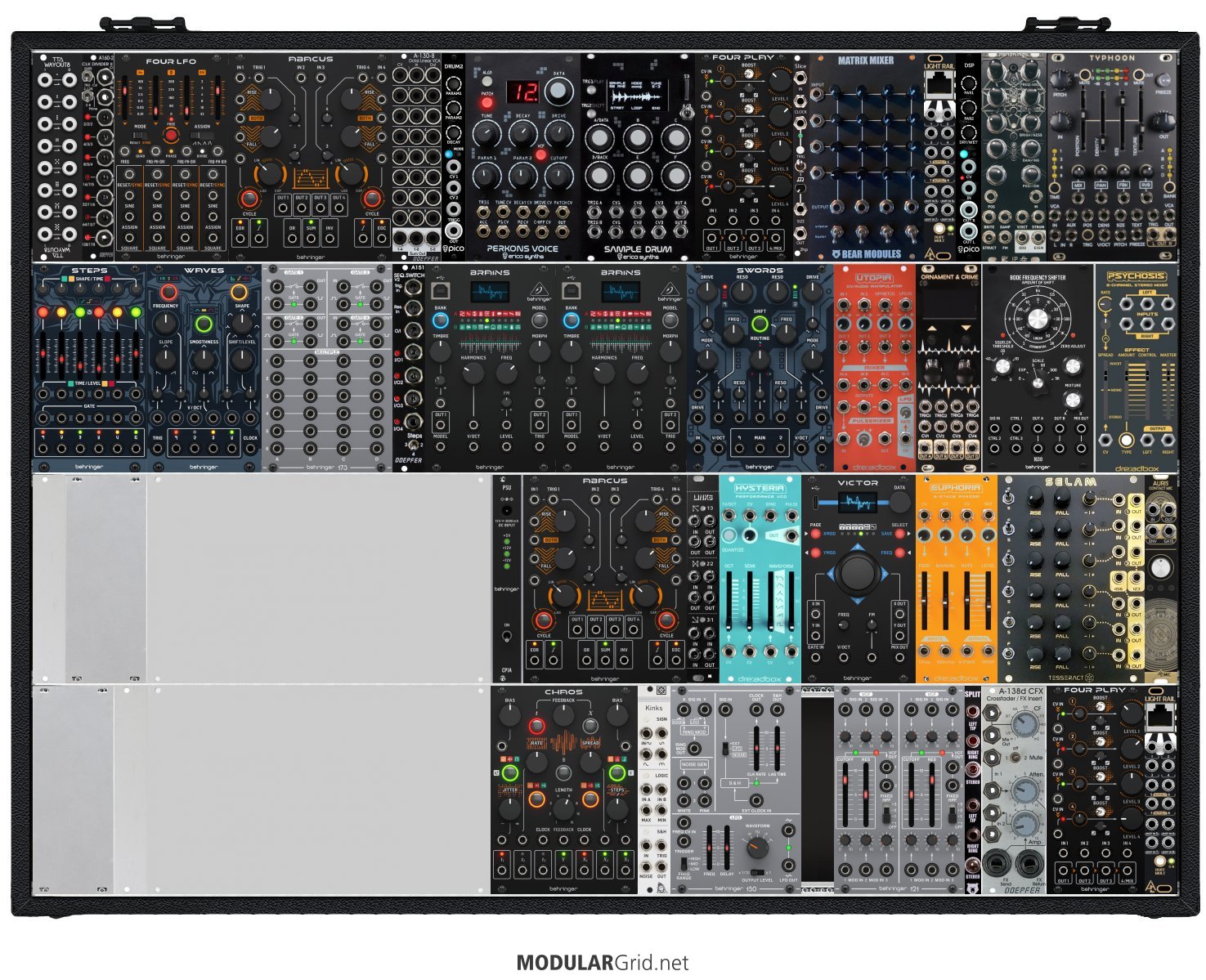Click the MANUAL slider on Euphoria
Screen dimensions: 1206x980
[945, 601]
